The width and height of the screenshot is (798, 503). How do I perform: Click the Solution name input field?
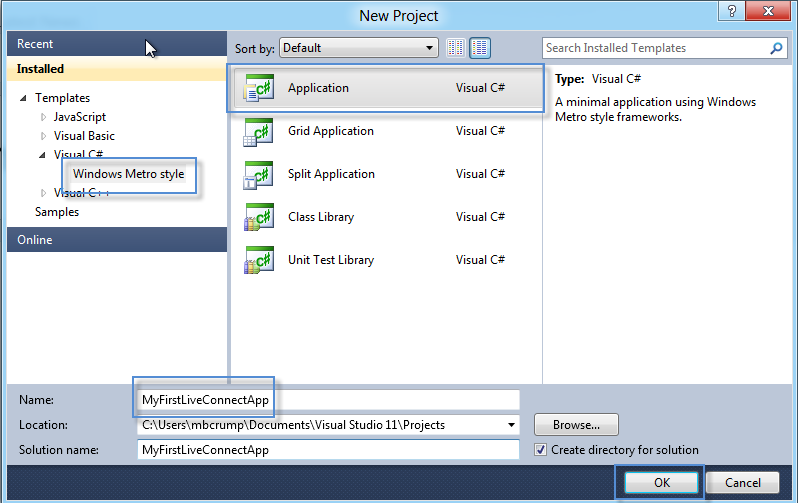tap(328, 450)
